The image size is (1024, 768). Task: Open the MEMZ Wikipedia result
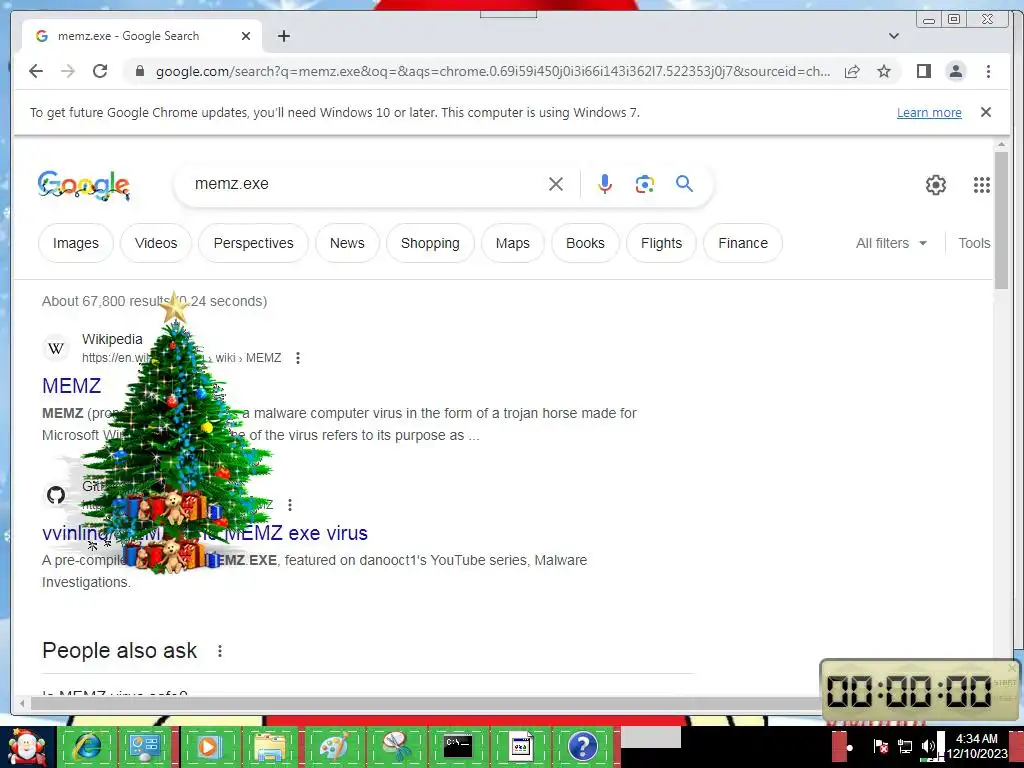(72, 385)
